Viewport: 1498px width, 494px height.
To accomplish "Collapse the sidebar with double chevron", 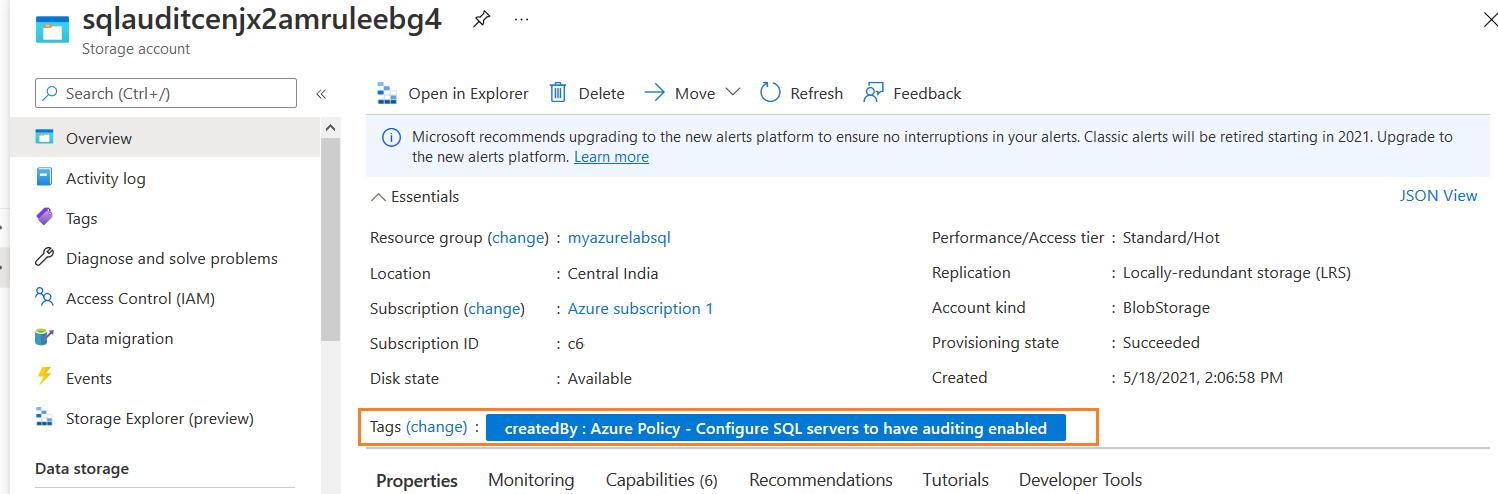I will tap(321, 94).
